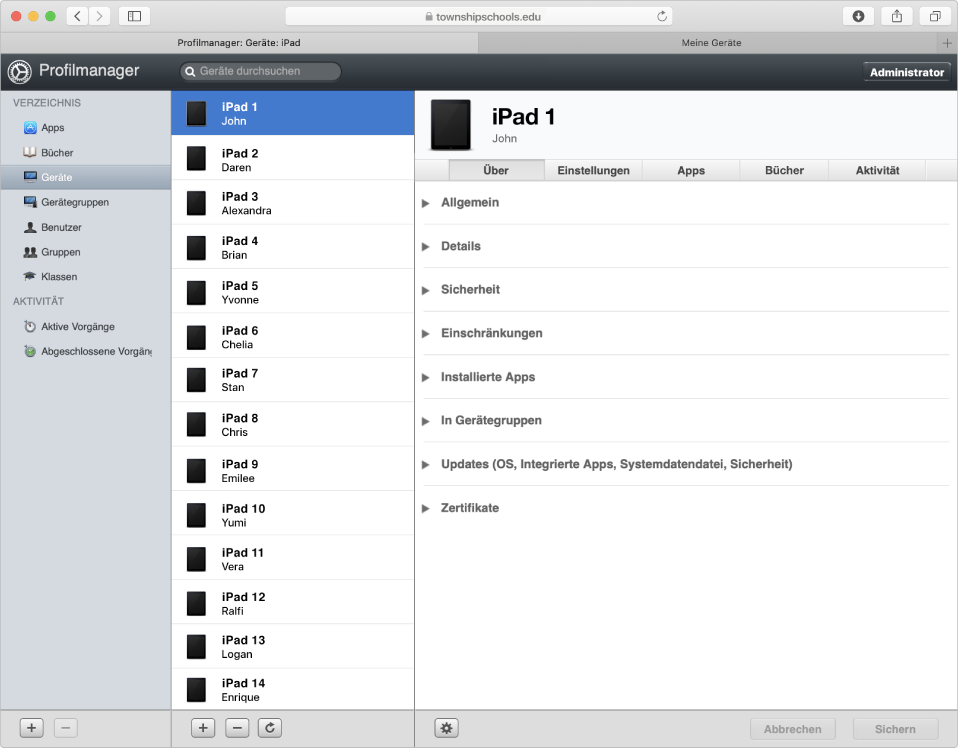Select iPad 13 Logan
The height and width of the screenshot is (750, 958).
click(x=293, y=647)
